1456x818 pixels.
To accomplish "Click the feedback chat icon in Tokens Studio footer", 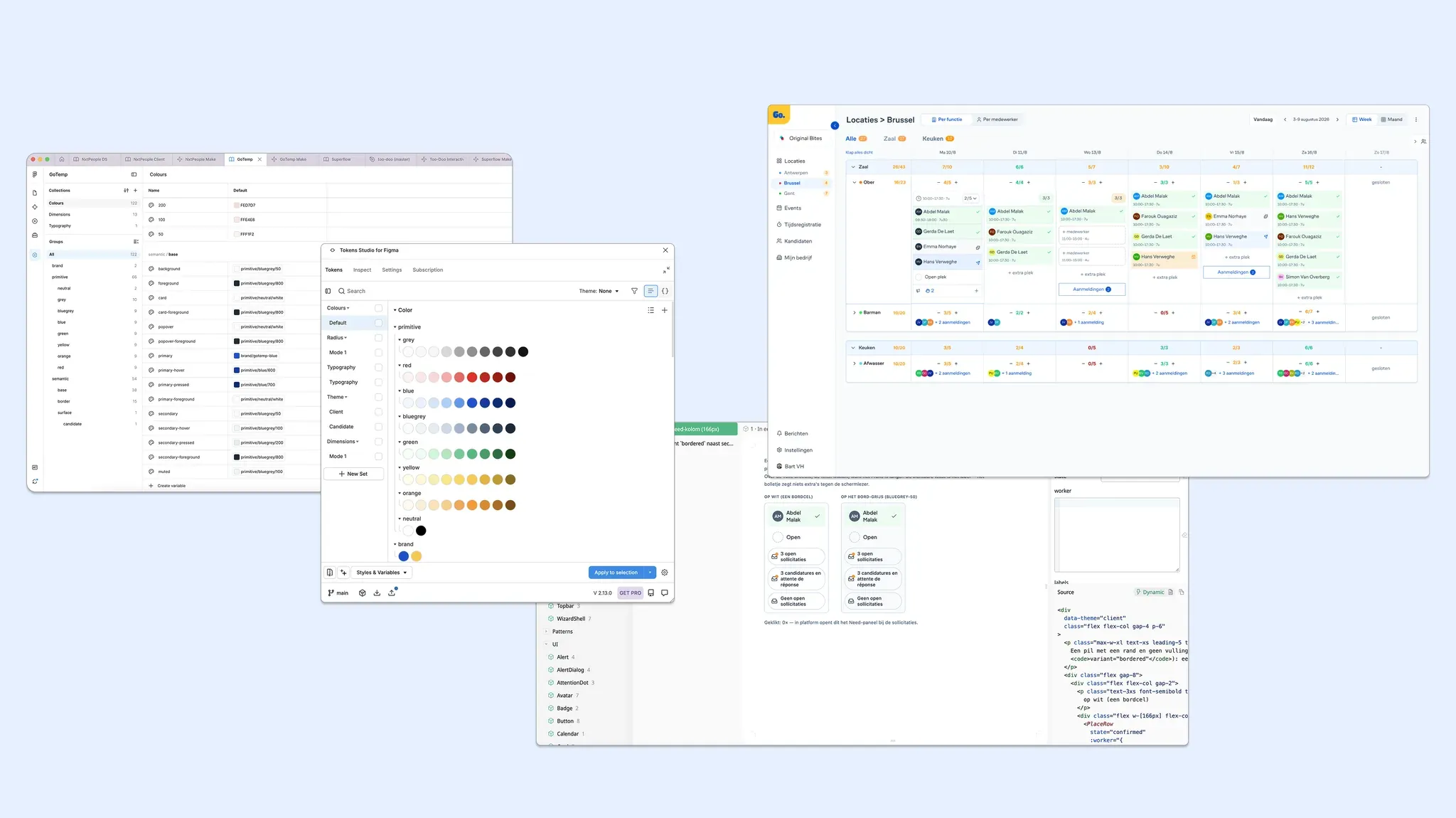I will click(665, 593).
